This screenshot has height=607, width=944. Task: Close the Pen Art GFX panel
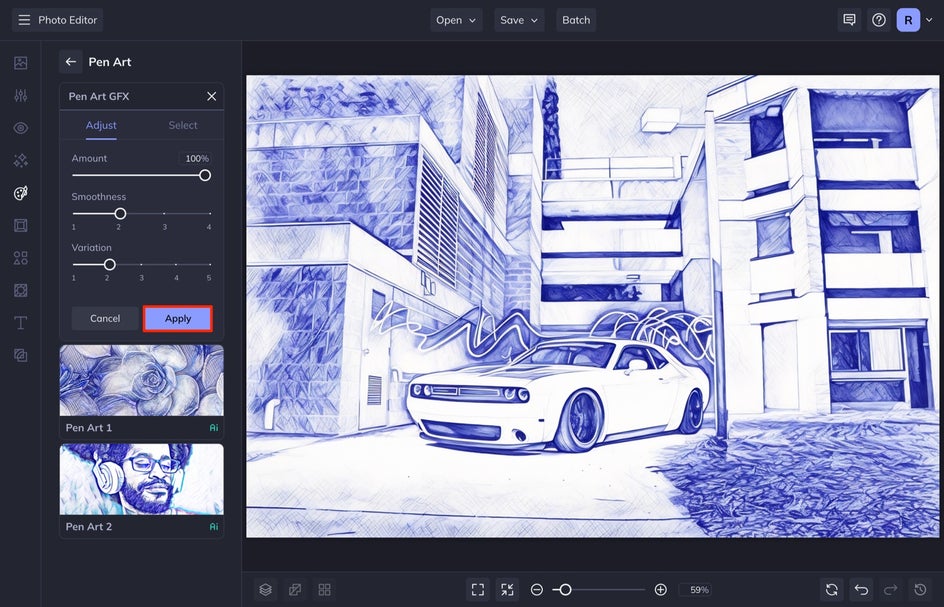point(211,96)
